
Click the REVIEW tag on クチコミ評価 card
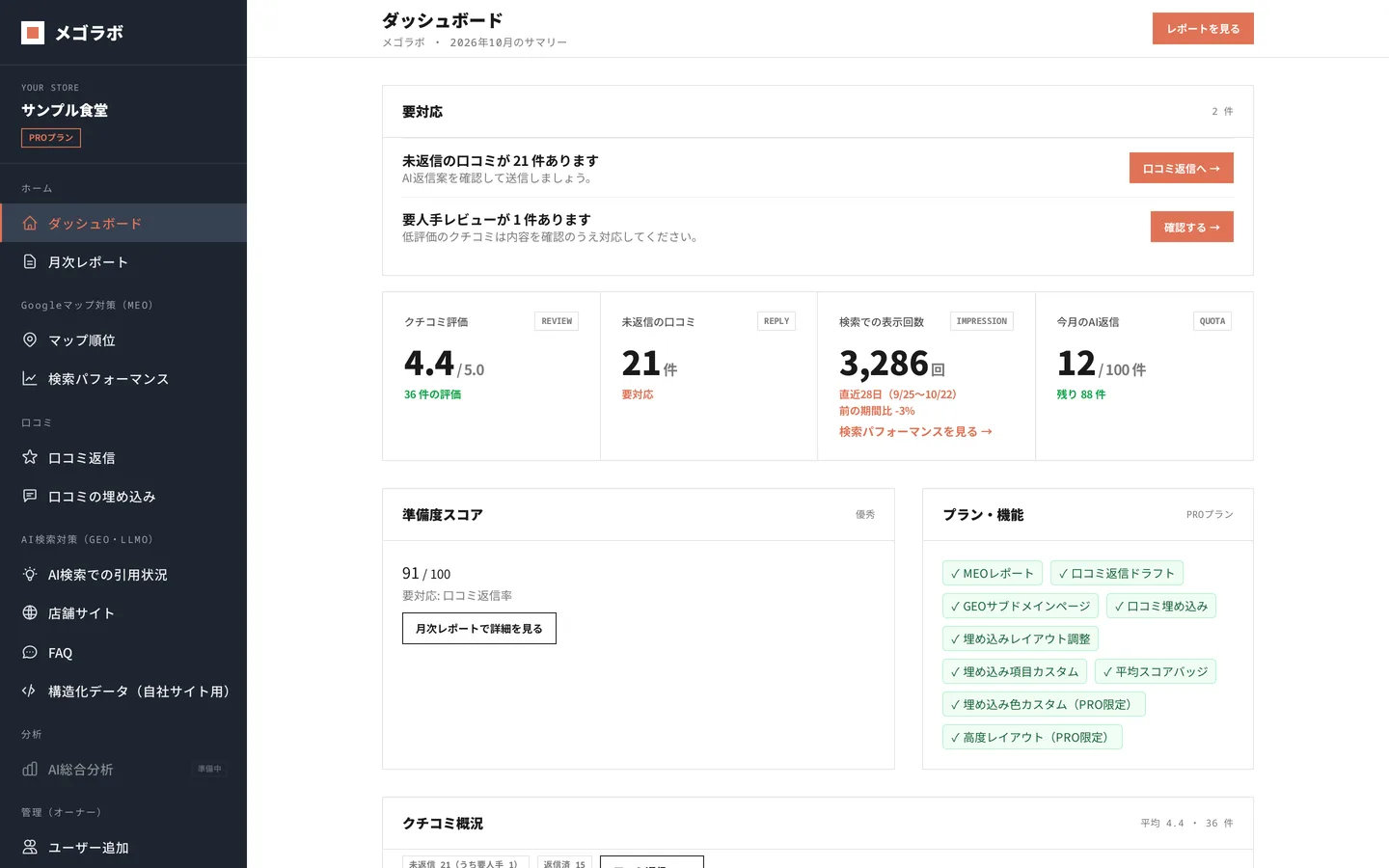coord(557,321)
